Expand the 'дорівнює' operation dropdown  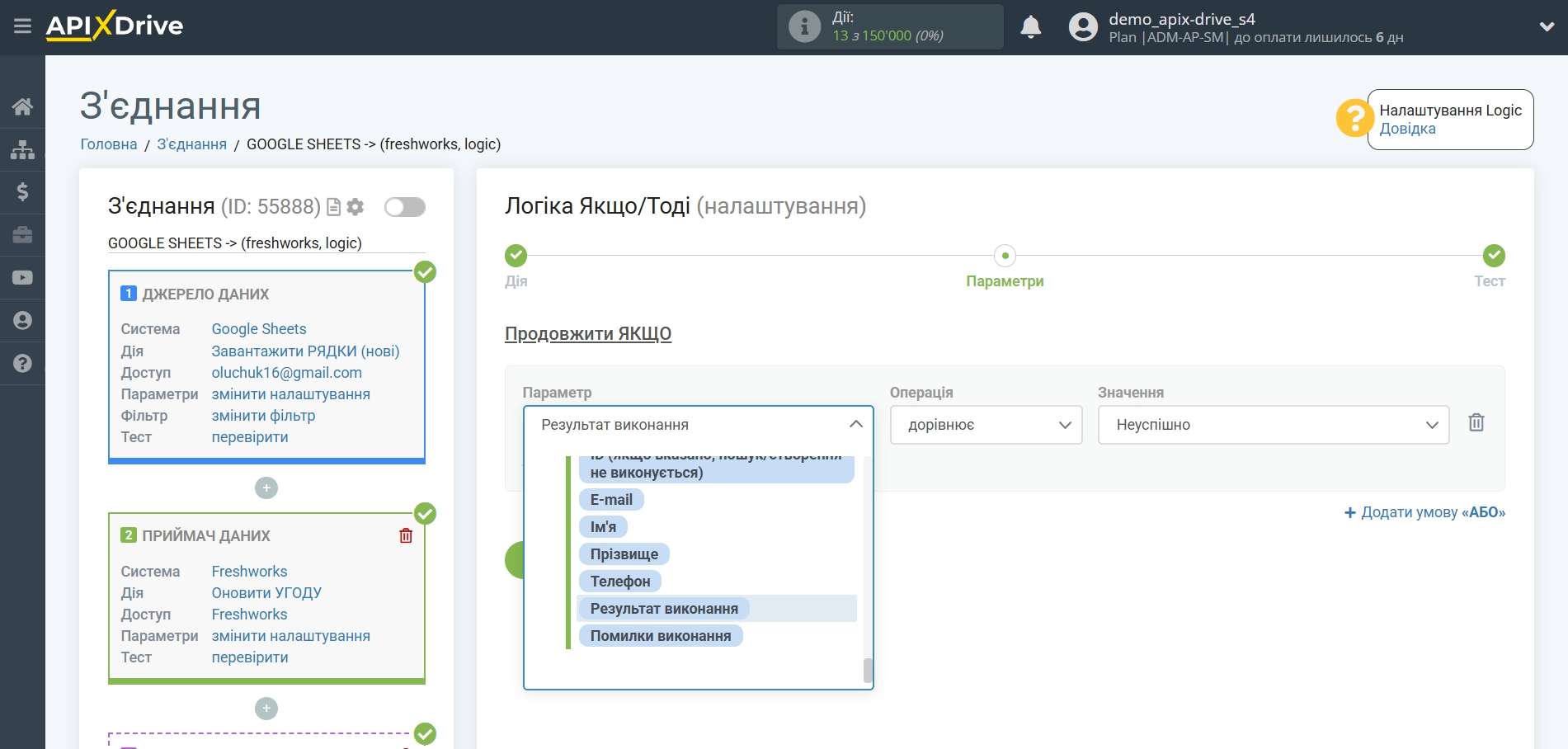[x=986, y=425]
